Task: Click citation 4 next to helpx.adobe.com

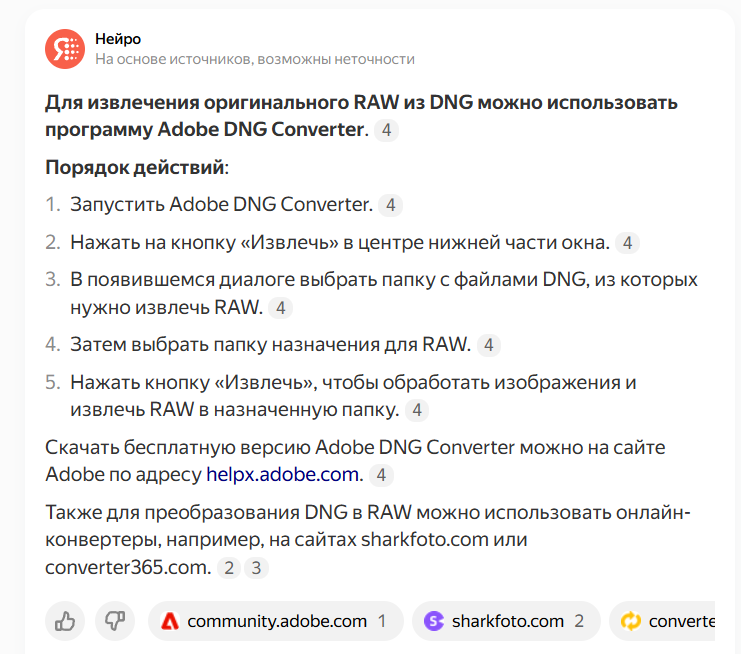Action: pyautogui.click(x=381, y=475)
